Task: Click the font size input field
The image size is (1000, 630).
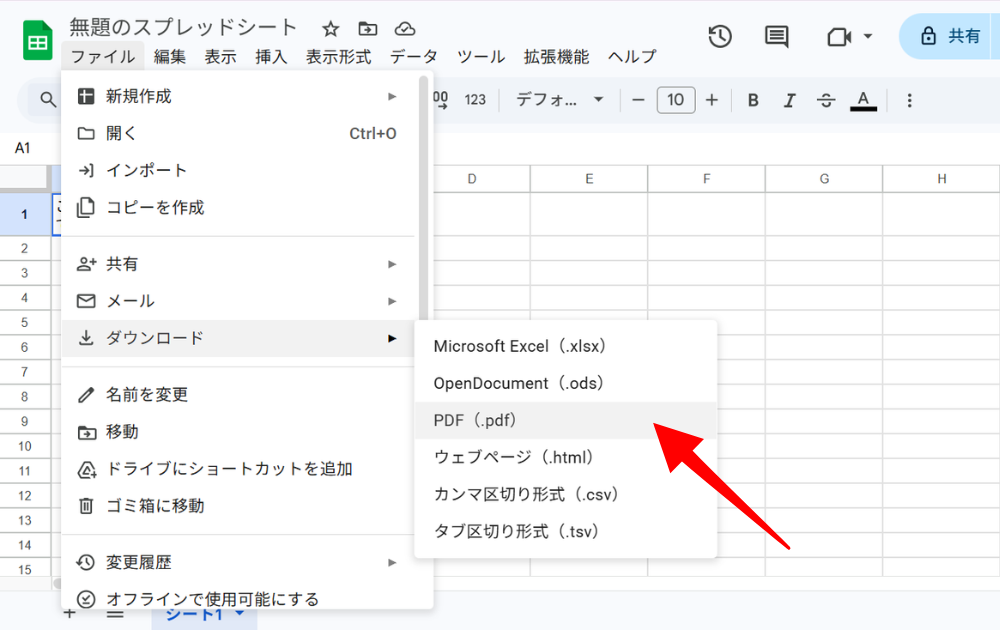Action: (x=676, y=100)
